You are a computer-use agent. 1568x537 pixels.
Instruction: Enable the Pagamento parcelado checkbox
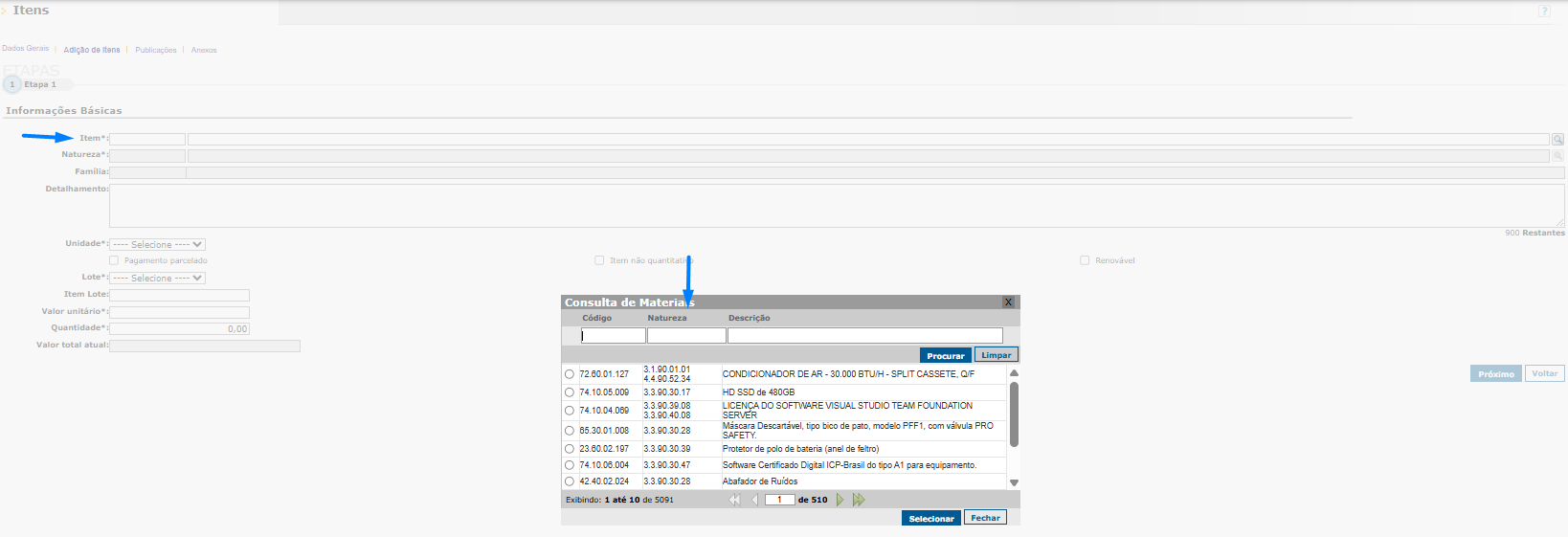point(114,260)
